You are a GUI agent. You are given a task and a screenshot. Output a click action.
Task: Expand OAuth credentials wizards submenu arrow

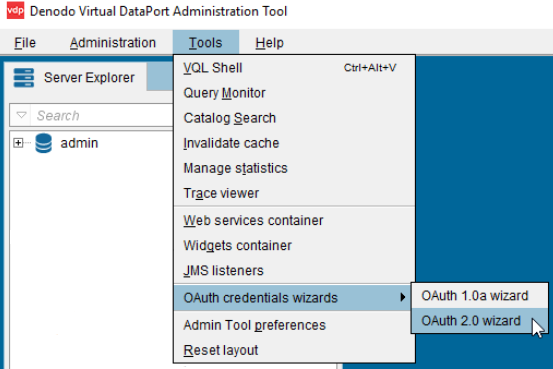coord(403,297)
